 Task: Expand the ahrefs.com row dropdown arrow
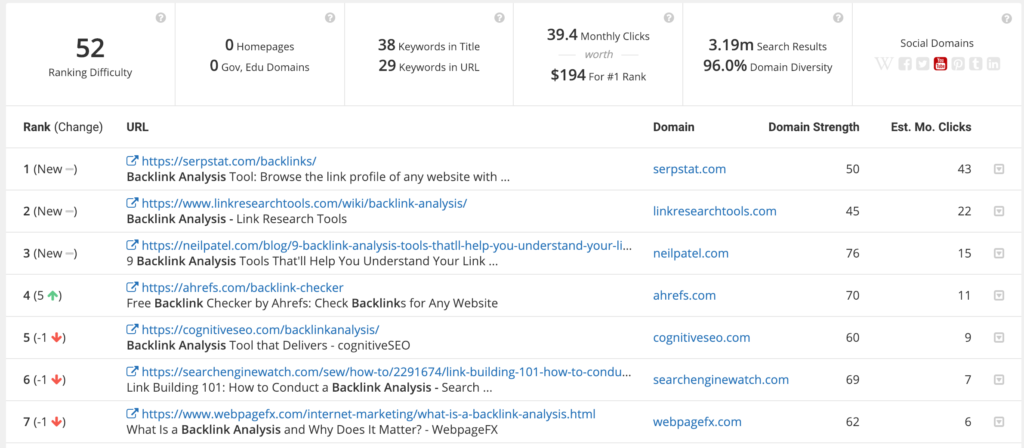tap(999, 295)
